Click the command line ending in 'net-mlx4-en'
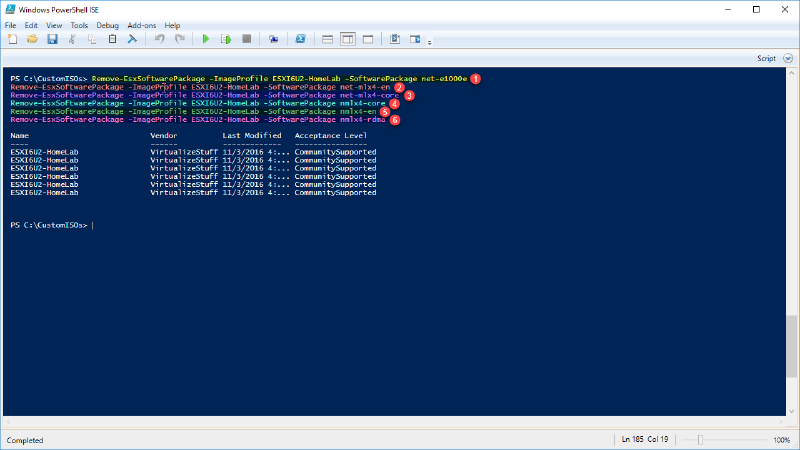 coord(200,87)
